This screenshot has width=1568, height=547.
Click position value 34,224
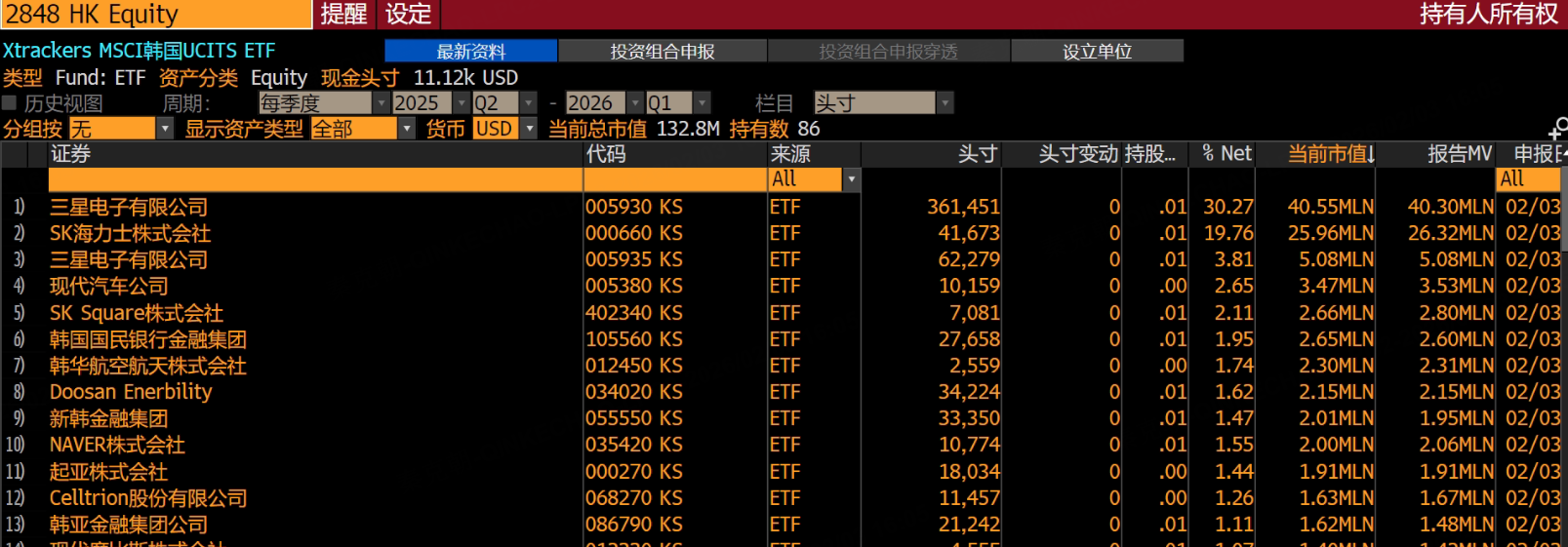[969, 392]
